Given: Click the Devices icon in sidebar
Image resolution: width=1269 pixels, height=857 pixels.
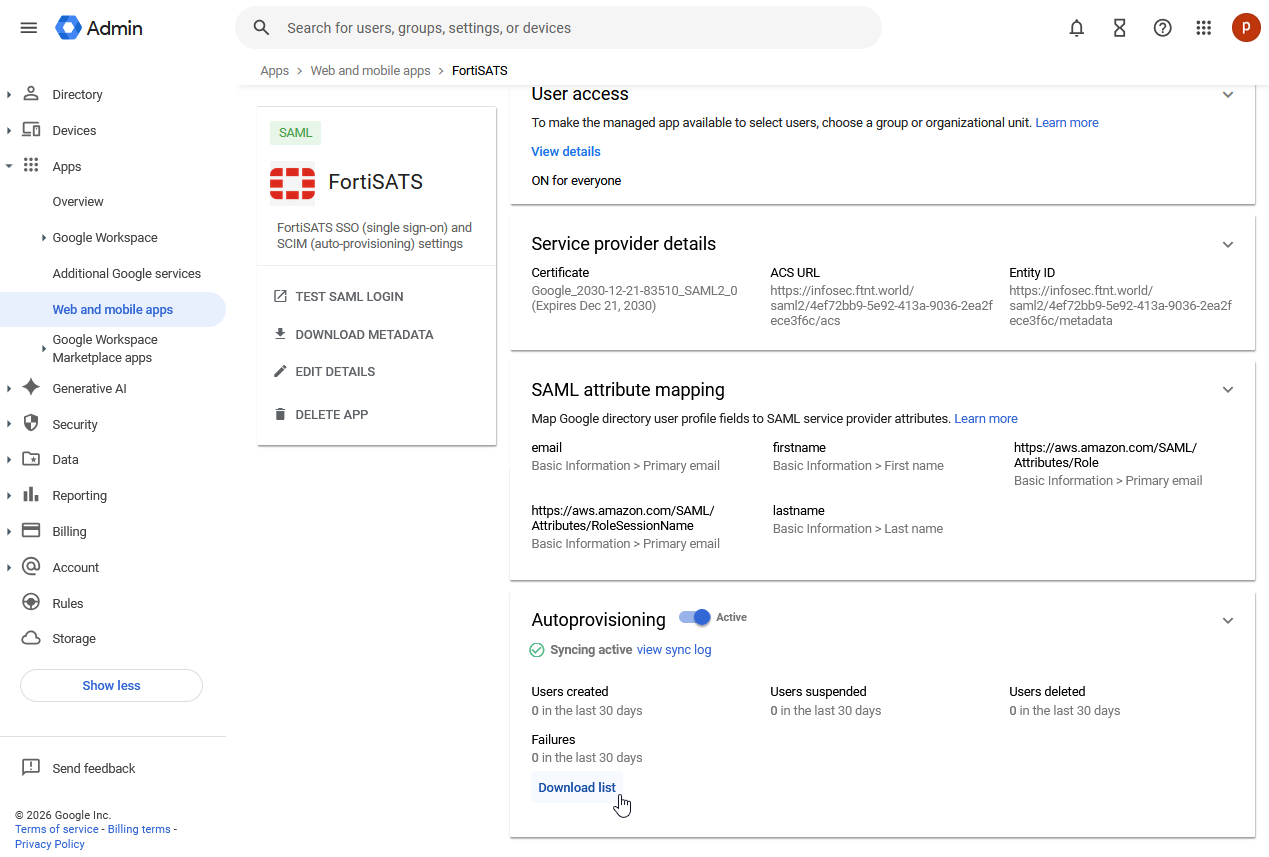Looking at the screenshot, I should tap(31, 130).
